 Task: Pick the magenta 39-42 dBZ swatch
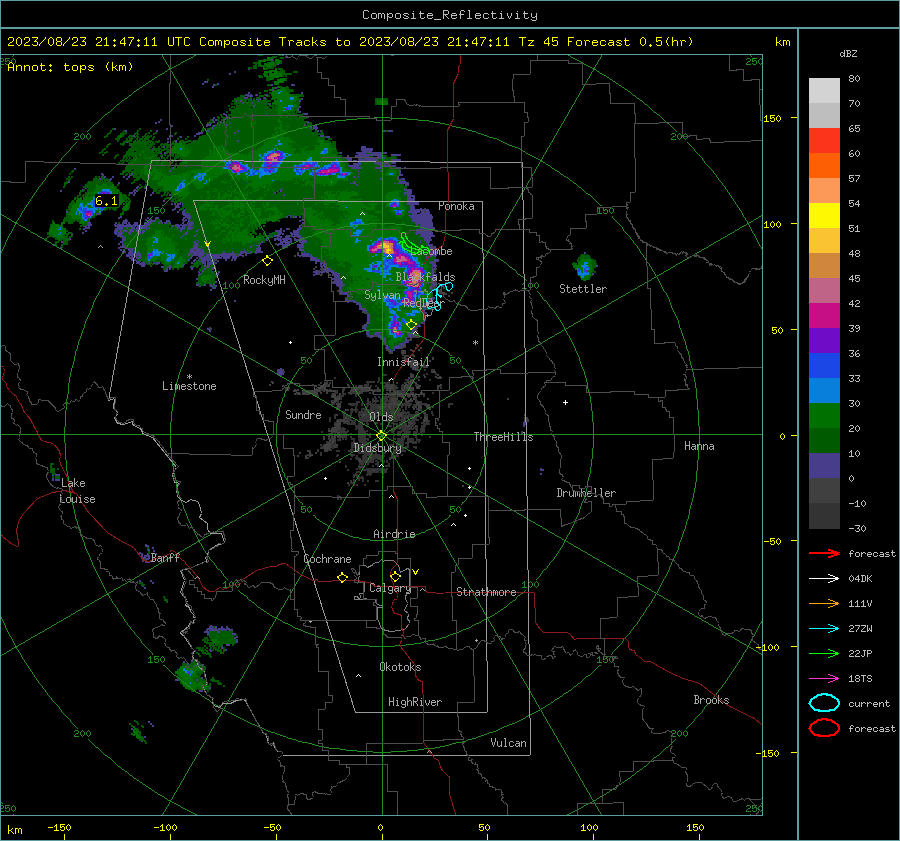[x=824, y=316]
